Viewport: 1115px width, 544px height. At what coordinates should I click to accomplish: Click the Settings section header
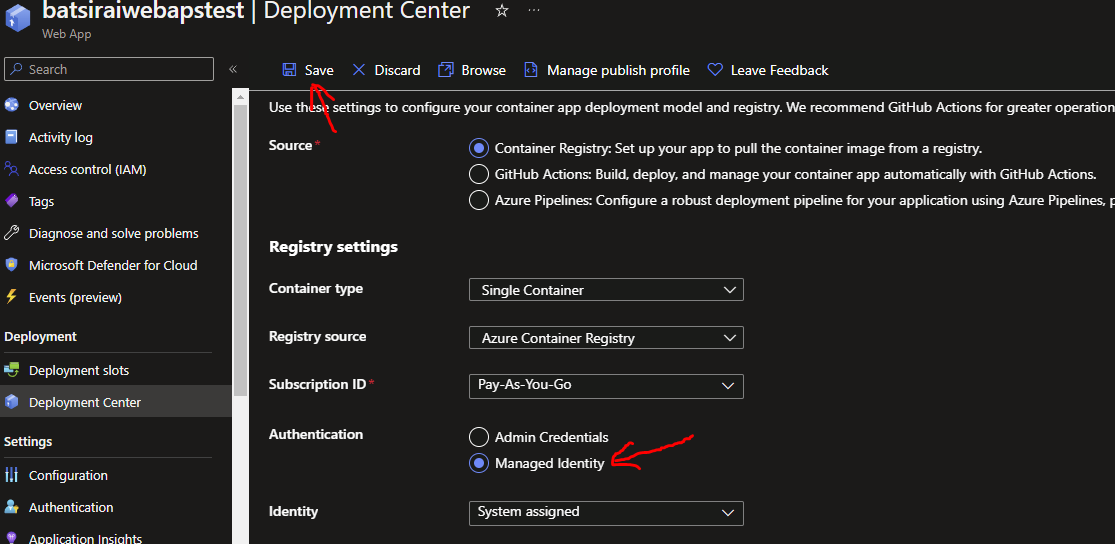pyautogui.click(x=28, y=442)
